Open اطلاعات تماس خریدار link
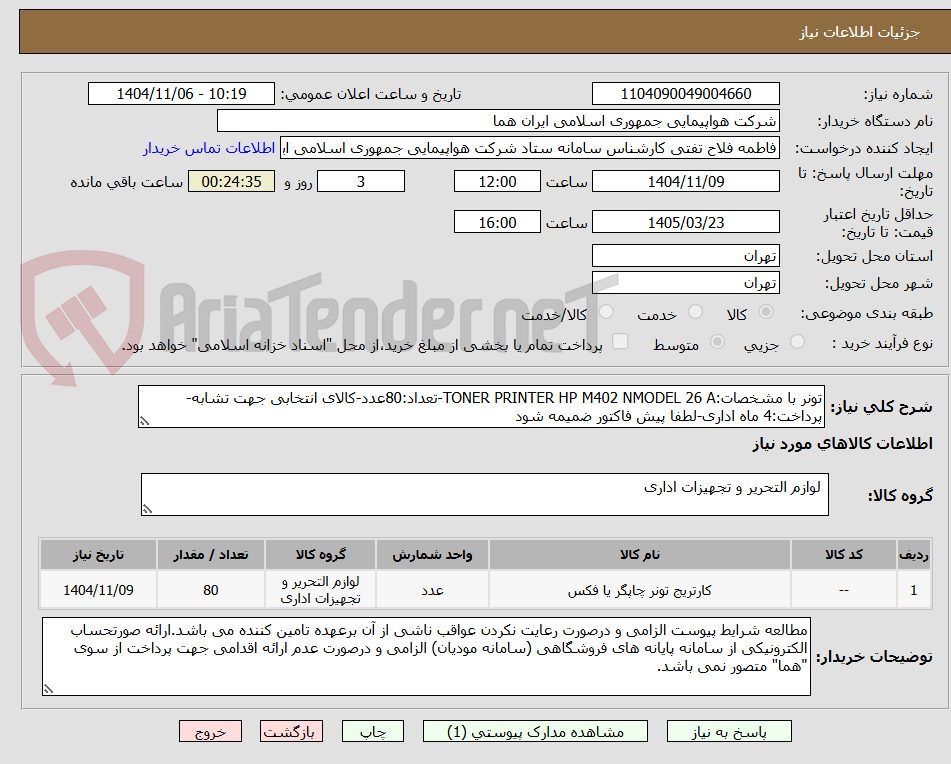This screenshot has height=764, width=951. click(x=209, y=149)
